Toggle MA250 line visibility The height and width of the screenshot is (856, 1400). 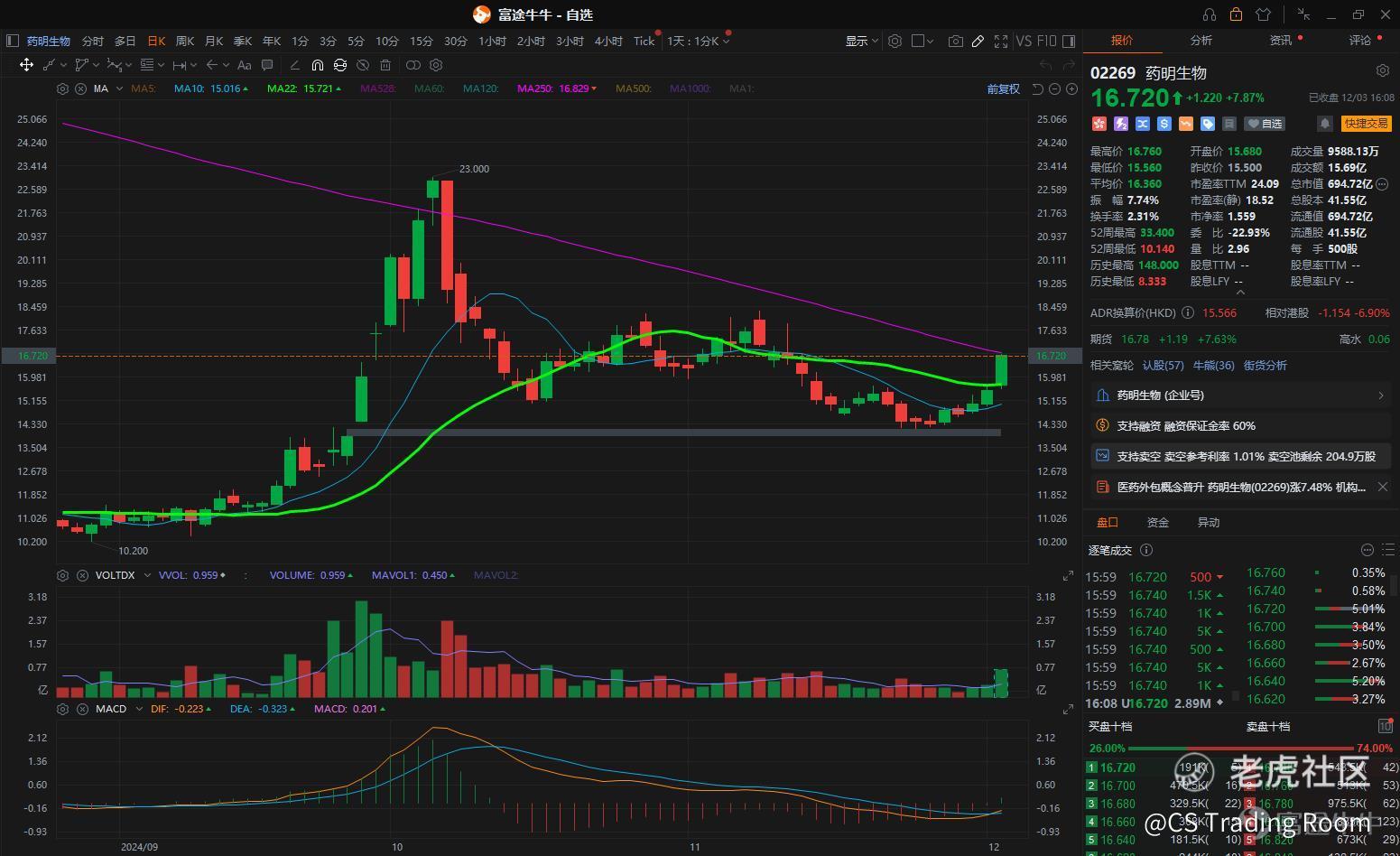click(x=556, y=88)
